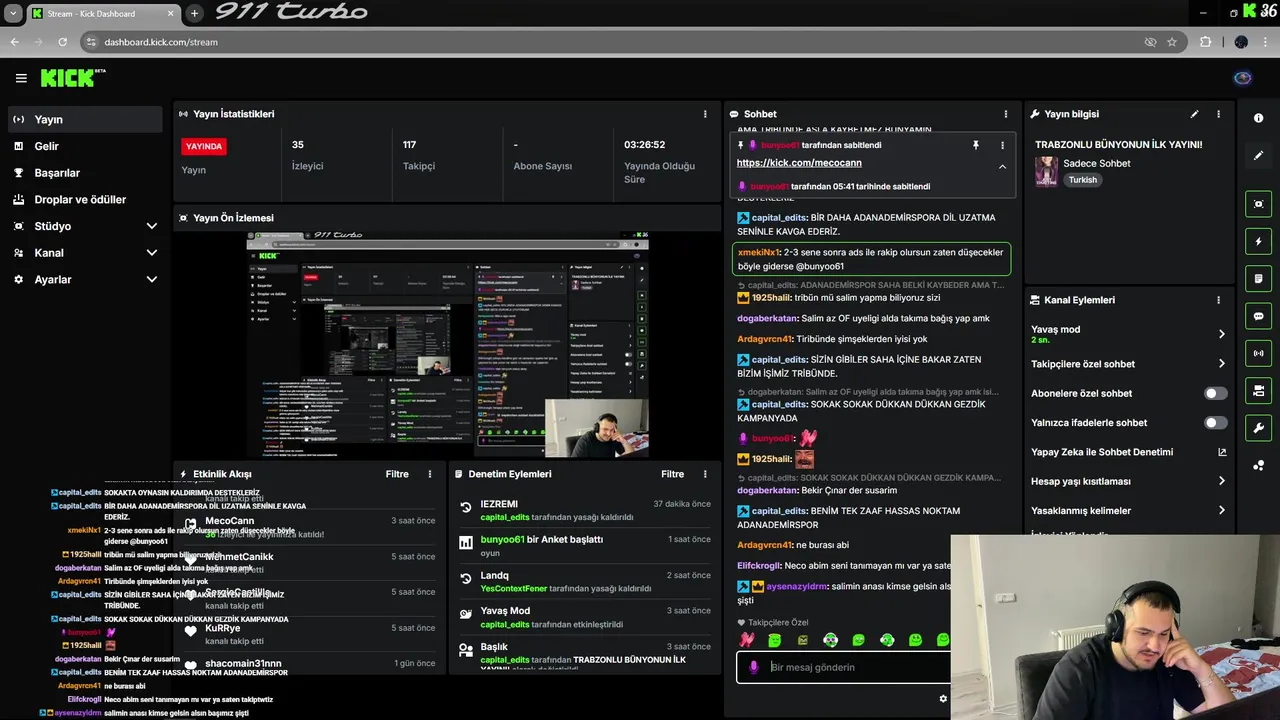This screenshot has height=720, width=1280.
Task: Open external link icon for Yapay Zeka Denetimi
Action: click(x=1221, y=452)
